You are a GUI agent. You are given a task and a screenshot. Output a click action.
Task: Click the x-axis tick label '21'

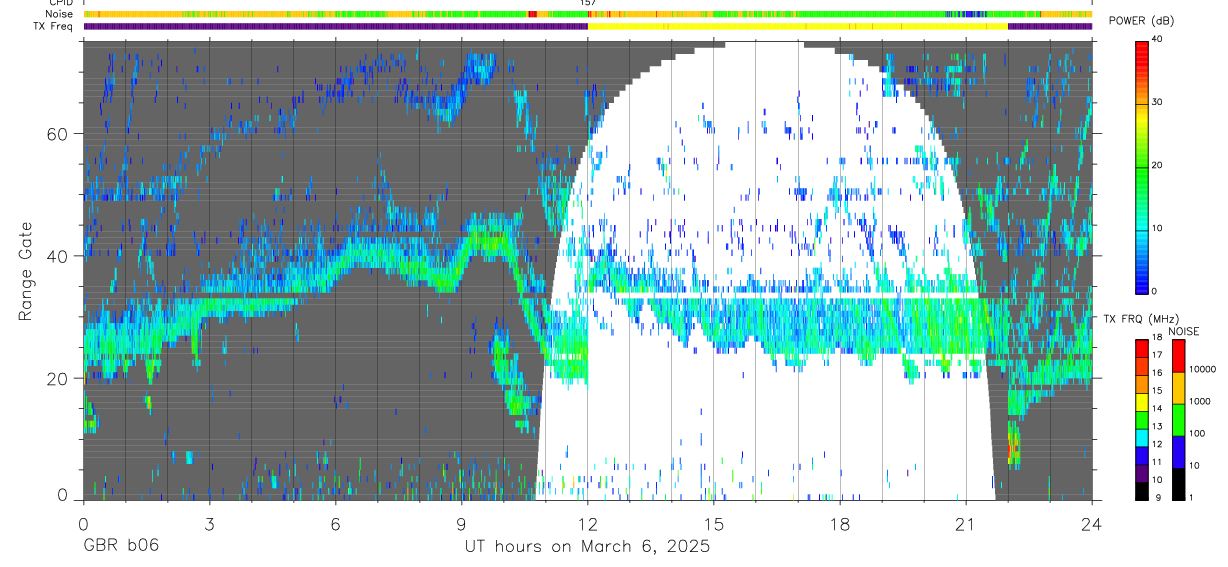click(966, 523)
